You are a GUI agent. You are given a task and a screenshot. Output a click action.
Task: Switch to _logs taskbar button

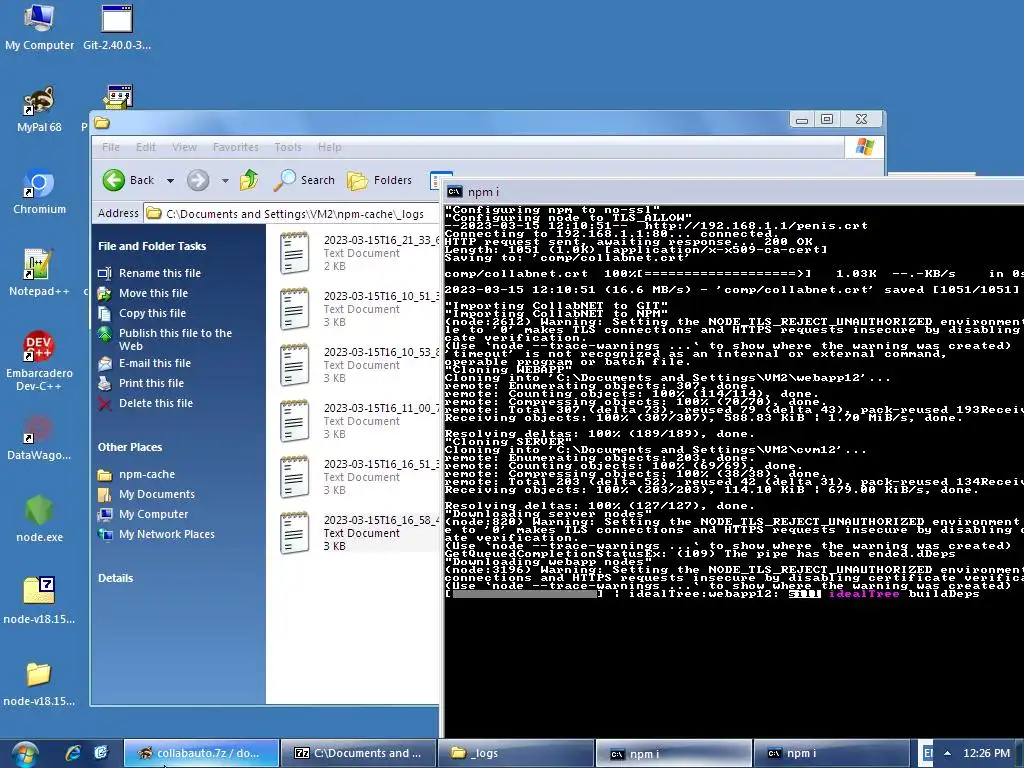(516, 754)
